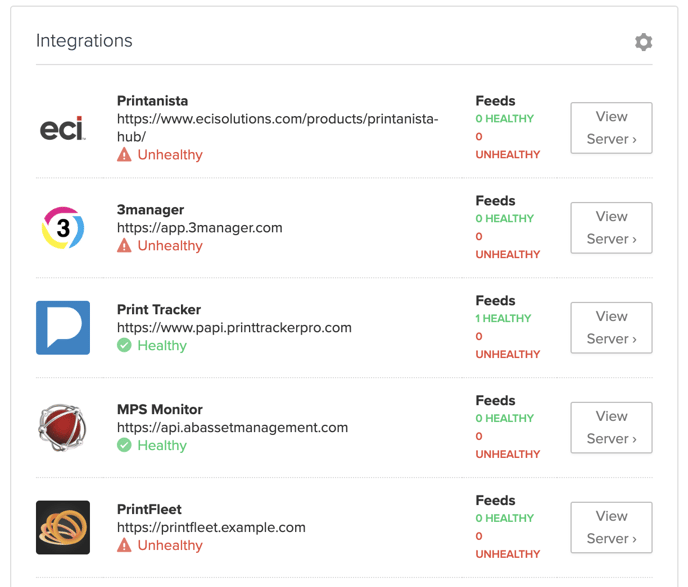
Task: Click the 3manager colorful logo
Action: (x=63, y=228)
